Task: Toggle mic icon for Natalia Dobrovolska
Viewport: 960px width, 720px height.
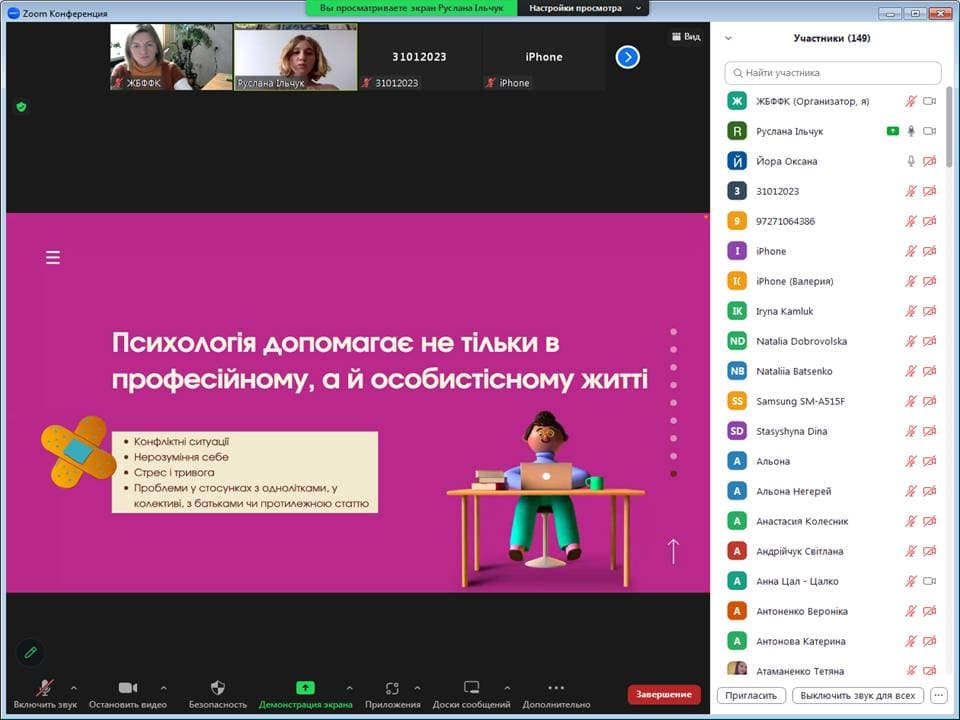Action: (x=911, y=341)
